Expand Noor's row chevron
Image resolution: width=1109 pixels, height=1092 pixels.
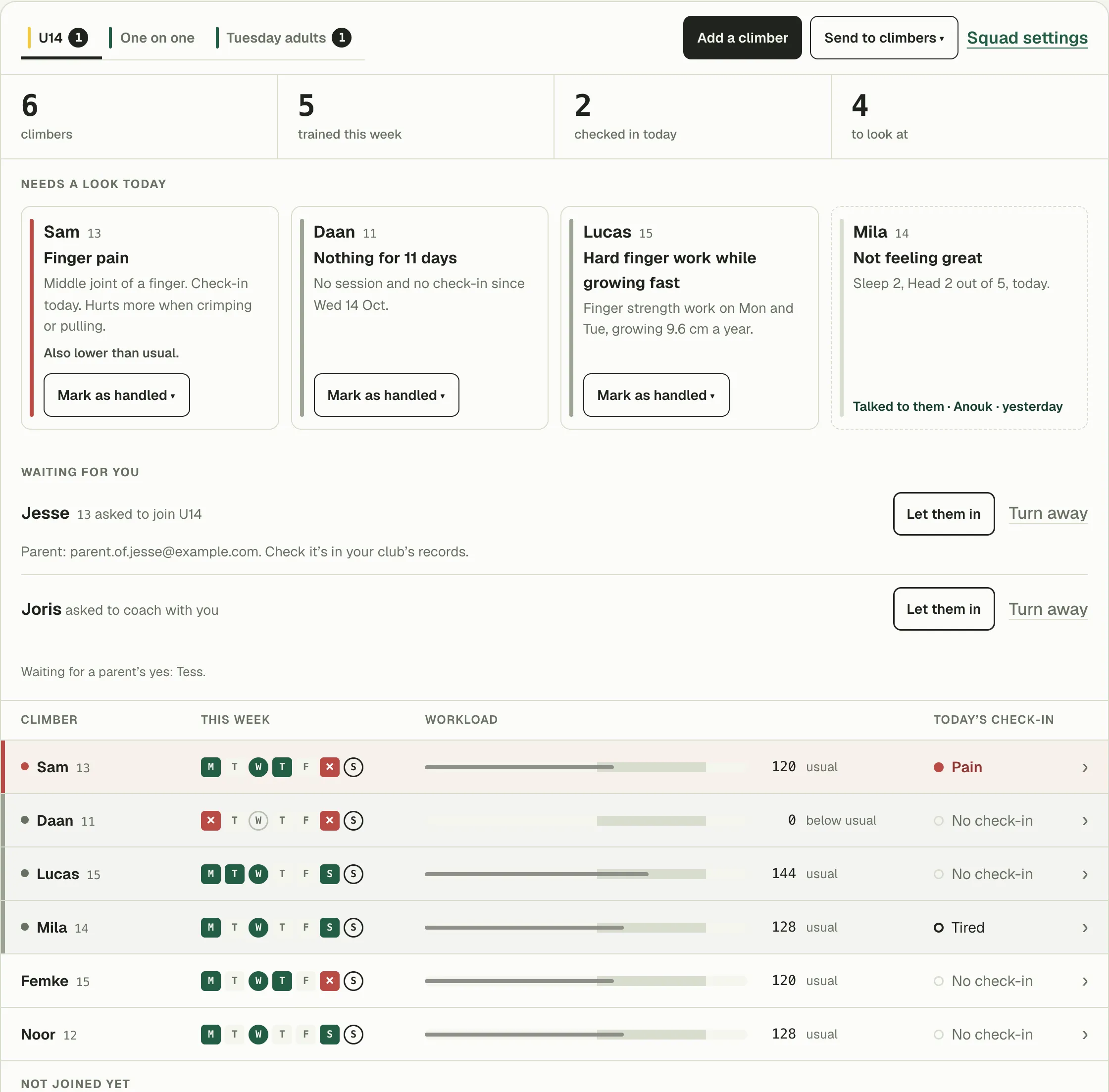click(1084, 1035)
